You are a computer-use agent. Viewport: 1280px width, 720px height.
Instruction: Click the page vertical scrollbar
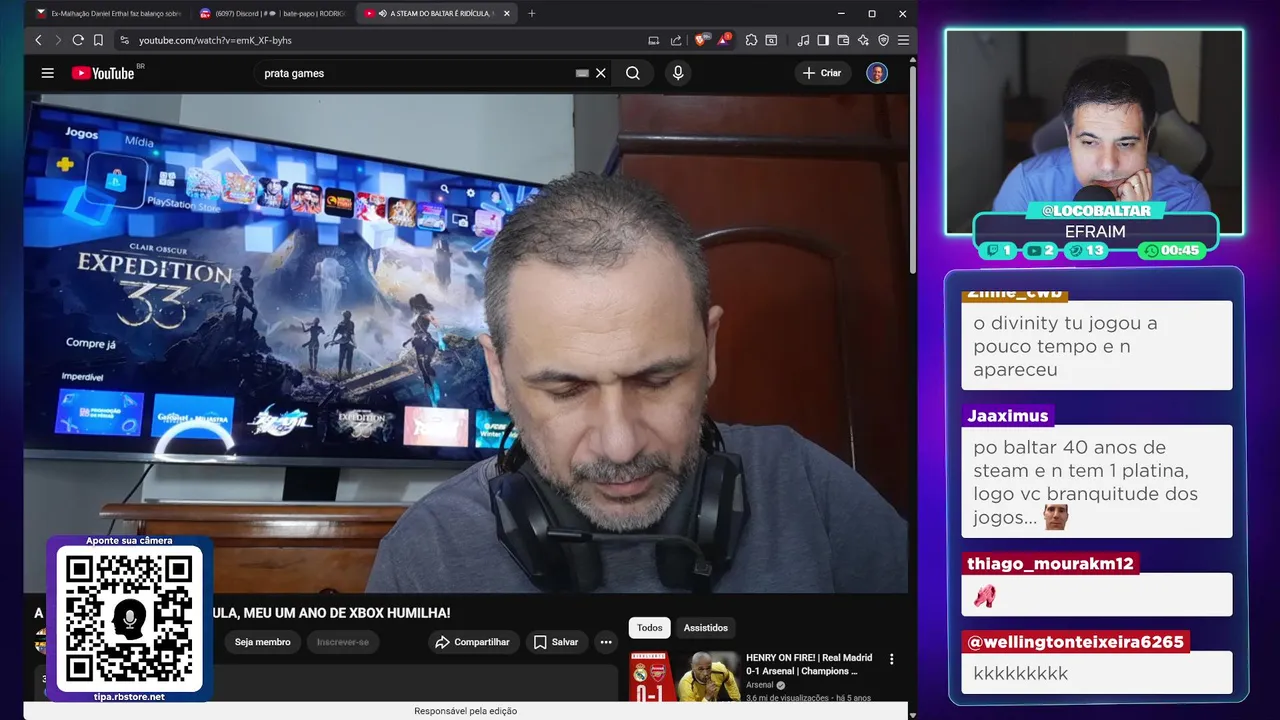click(913, 170)
